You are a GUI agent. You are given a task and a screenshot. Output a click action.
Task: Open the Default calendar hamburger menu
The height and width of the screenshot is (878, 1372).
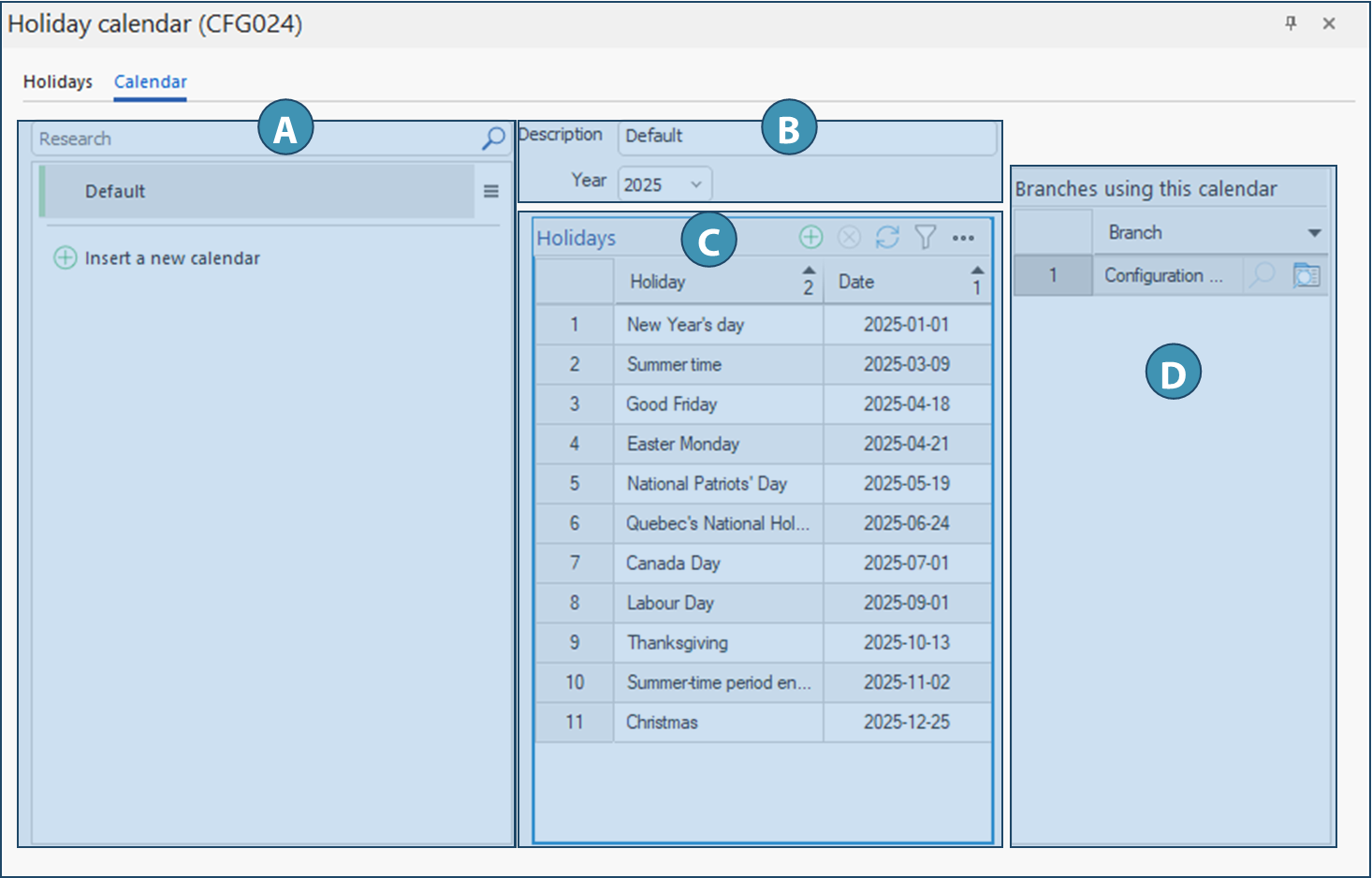[x=490, y=191]
